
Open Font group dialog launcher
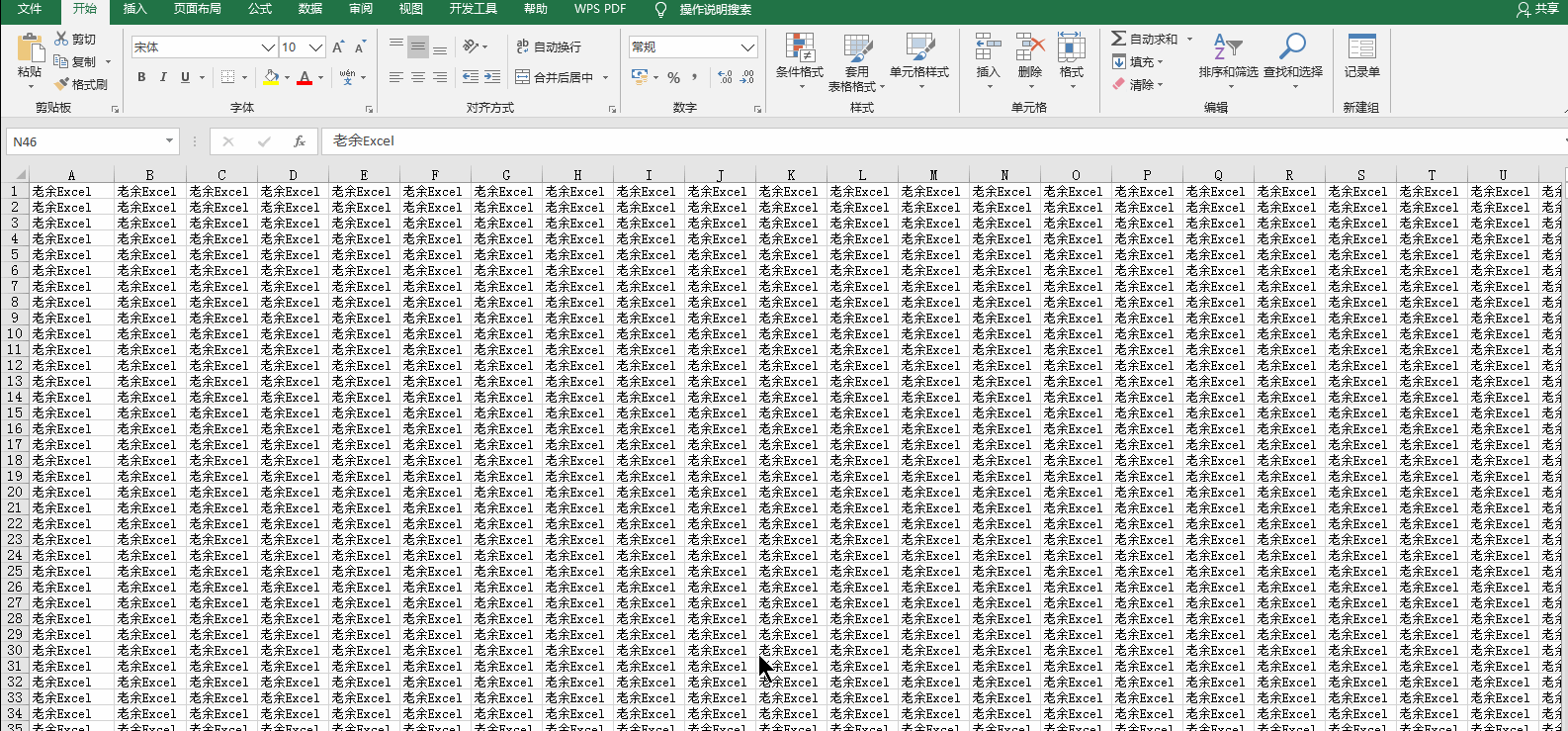pos(369,109)
